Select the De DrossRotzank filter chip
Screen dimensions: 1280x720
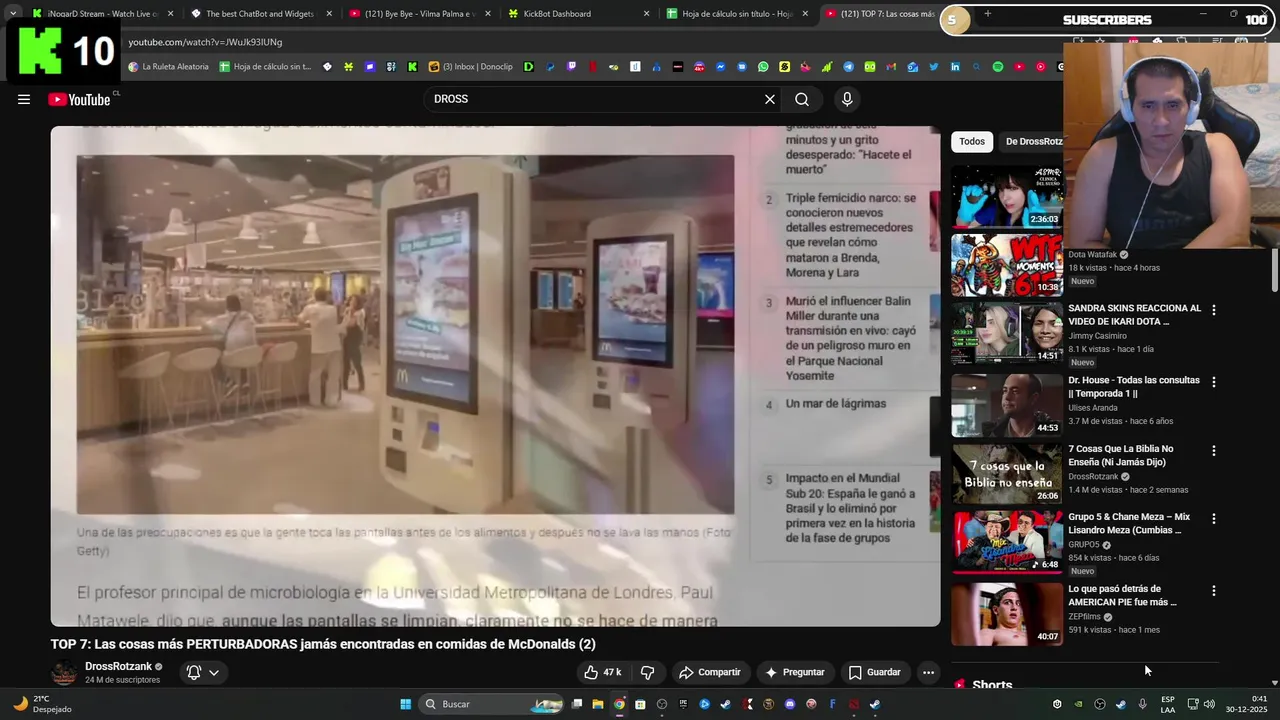point(1033,141)
